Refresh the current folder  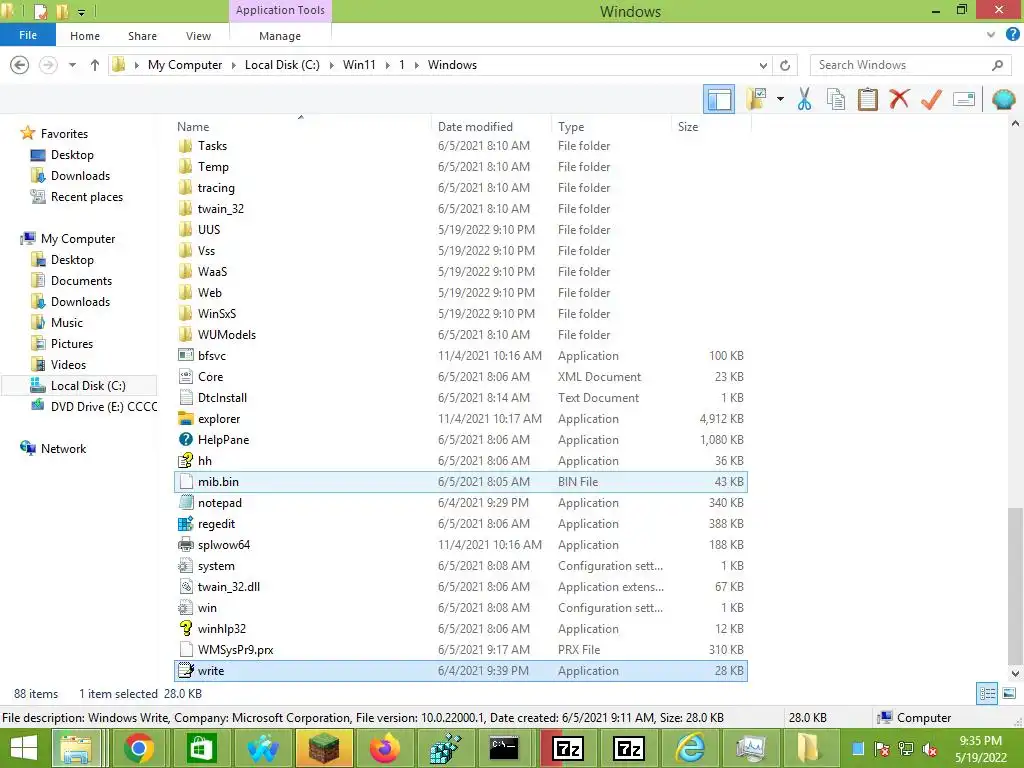click(x=785, y=65)
